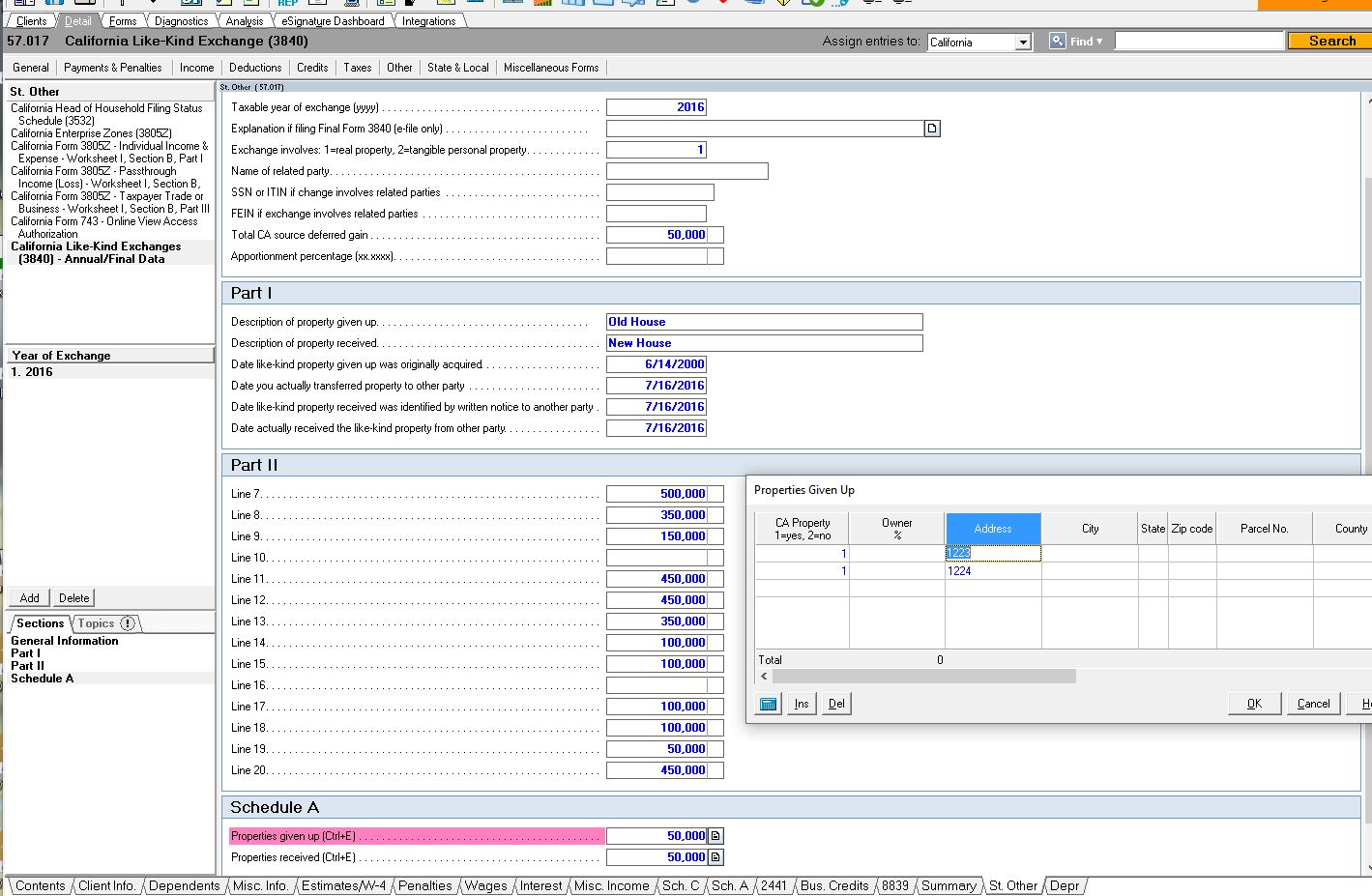Click the Find magnifier icon
1372x896 pixels.
(x=1058, y=40)
